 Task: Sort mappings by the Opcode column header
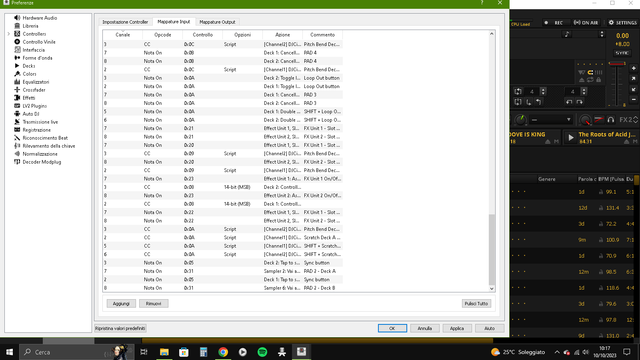[x=162, y=35]
